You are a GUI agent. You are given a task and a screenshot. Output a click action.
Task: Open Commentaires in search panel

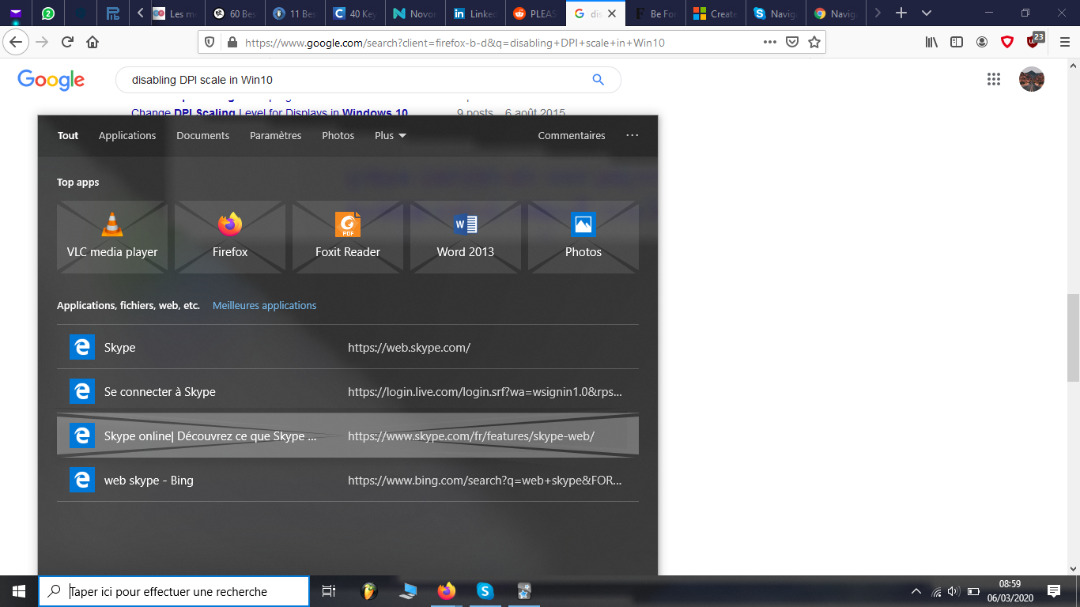click(x=572, y=135)
